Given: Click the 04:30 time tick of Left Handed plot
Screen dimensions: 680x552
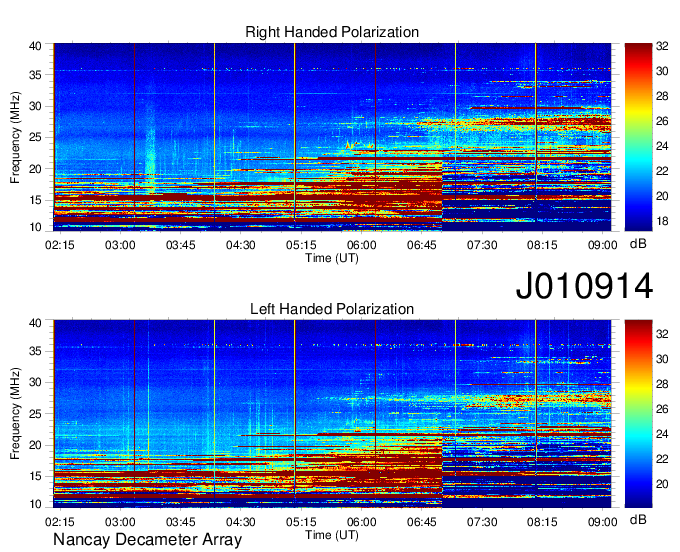Looking at the screenshot, I should [241, 522].
